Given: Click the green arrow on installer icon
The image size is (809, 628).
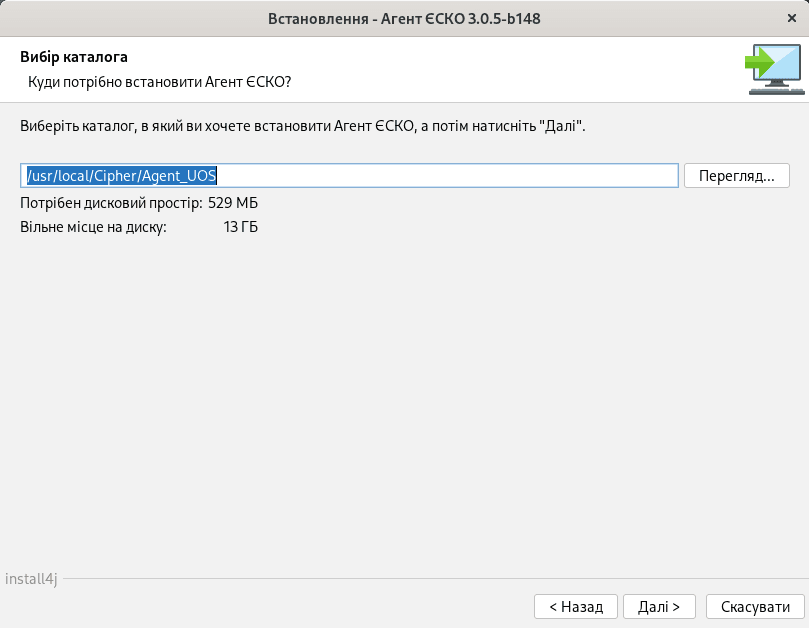Looking at the screenshot, I should tap(759, 62).
